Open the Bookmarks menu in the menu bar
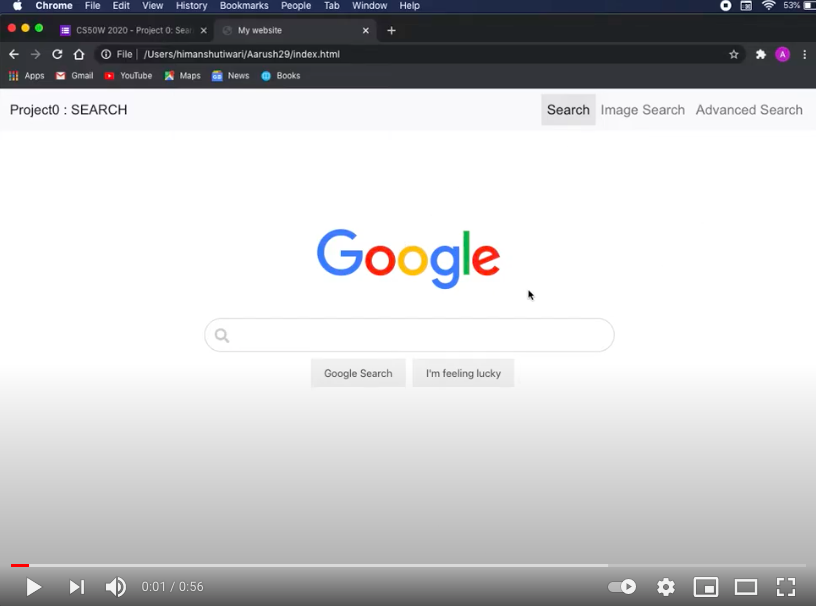Screen dimensions: 816x606 point(244,6)
